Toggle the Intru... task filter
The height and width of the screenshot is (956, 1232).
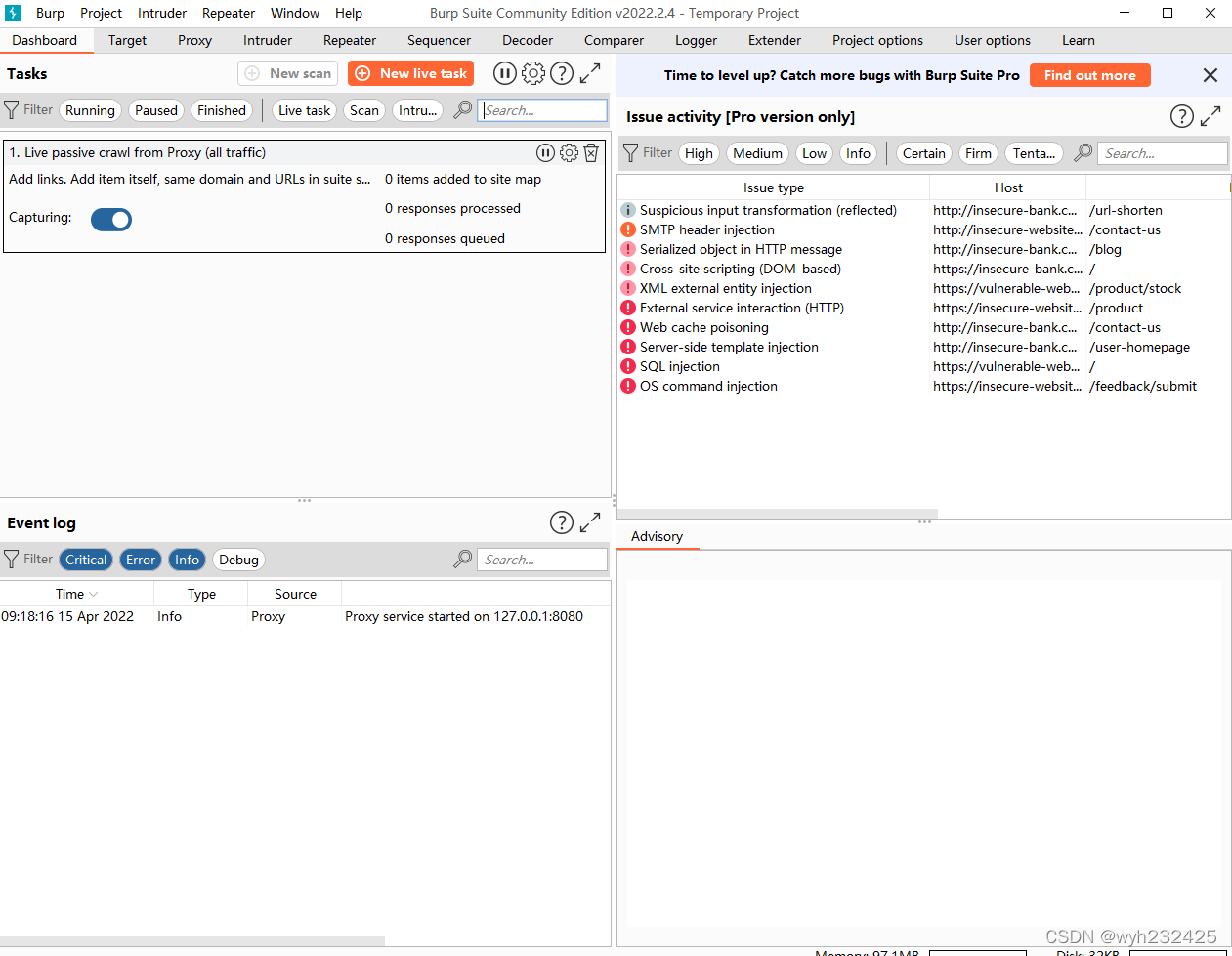(417, 110)
